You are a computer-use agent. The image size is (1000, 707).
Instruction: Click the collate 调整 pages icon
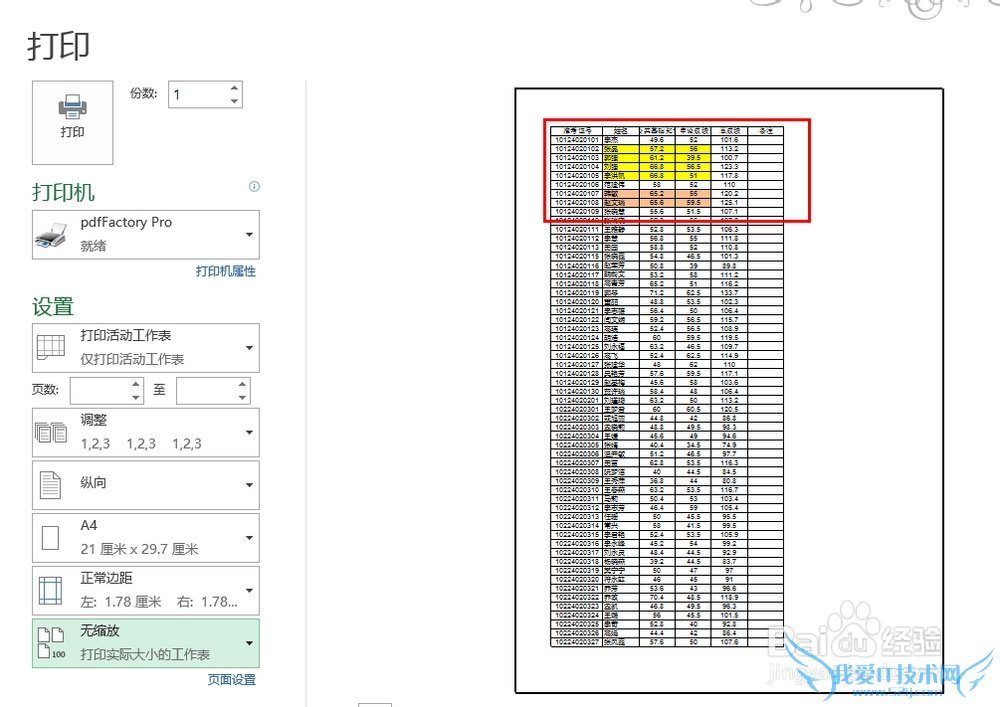point(51,432)
